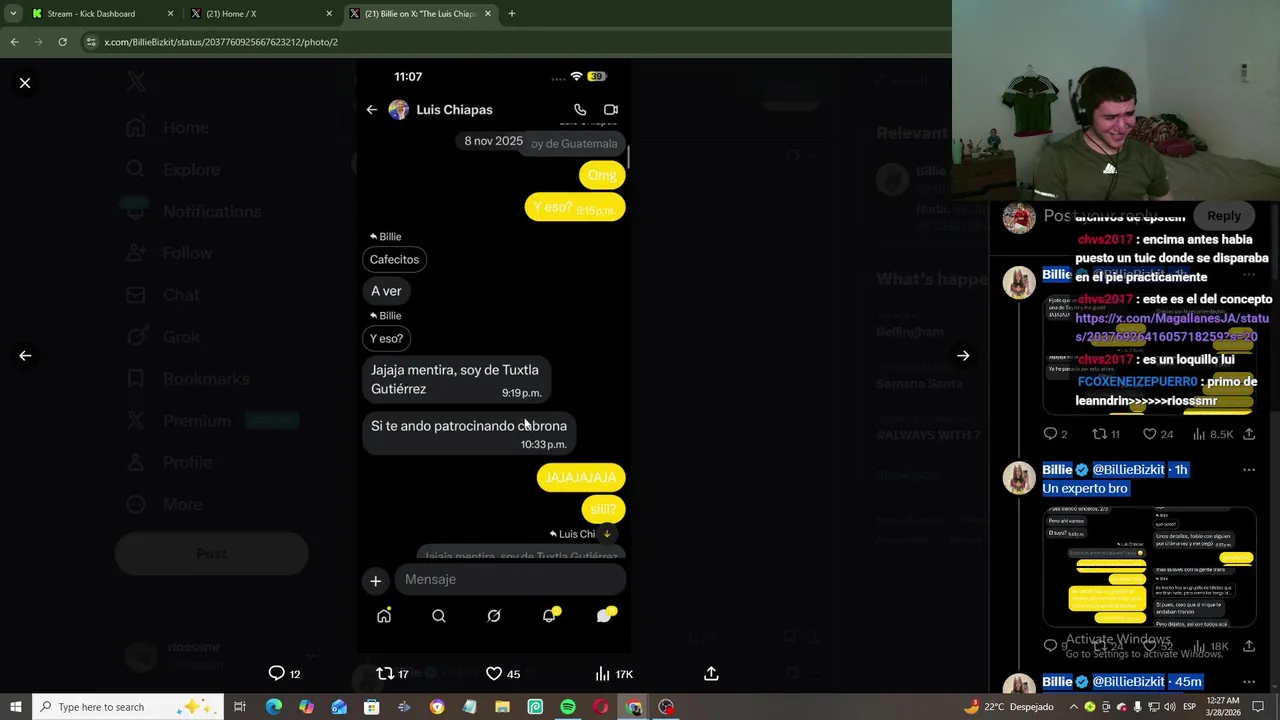View site information icon in address bar
Screen dimensions: 1280x720
91,42
